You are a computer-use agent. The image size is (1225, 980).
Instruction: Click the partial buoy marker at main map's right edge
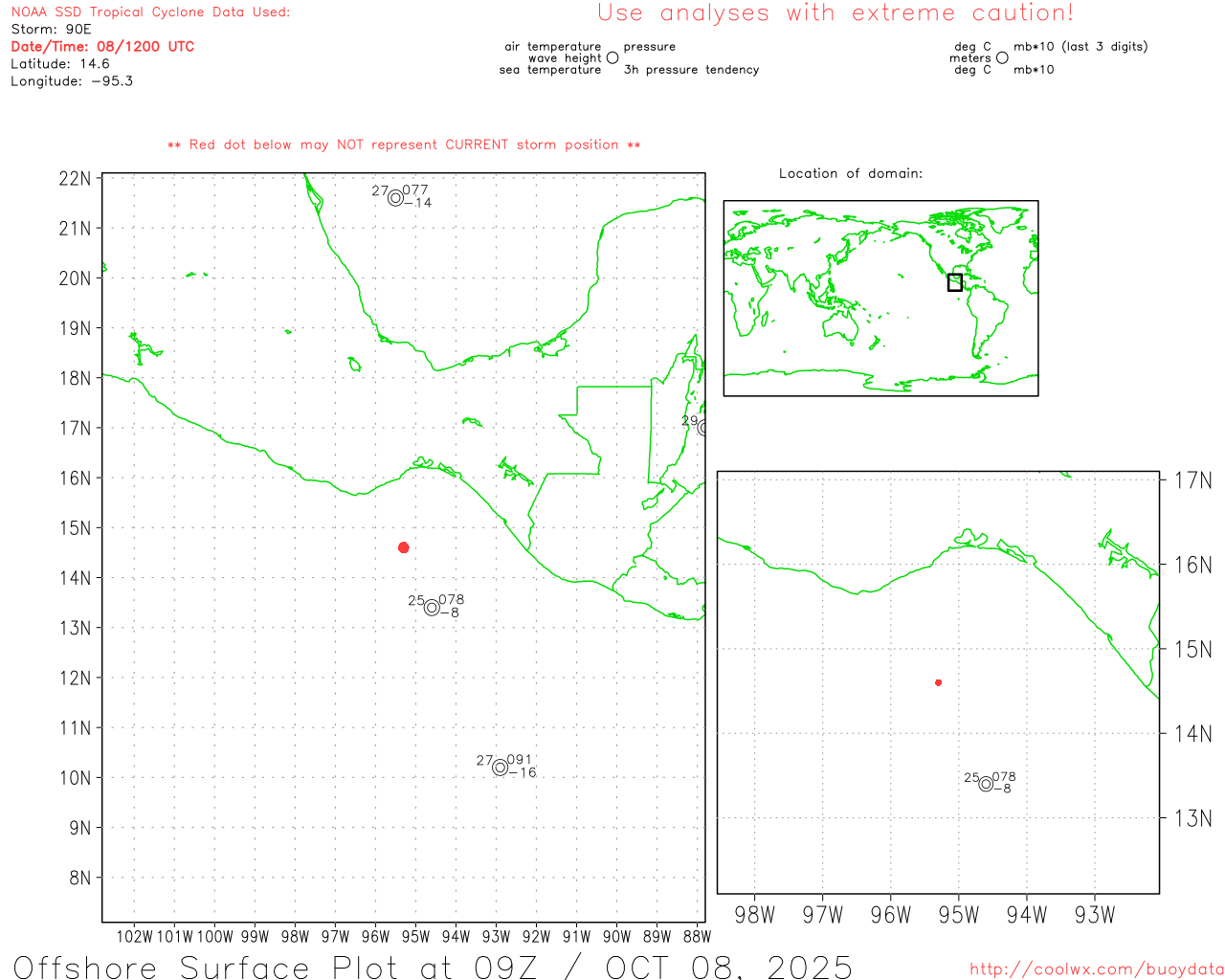coord(702,428)
